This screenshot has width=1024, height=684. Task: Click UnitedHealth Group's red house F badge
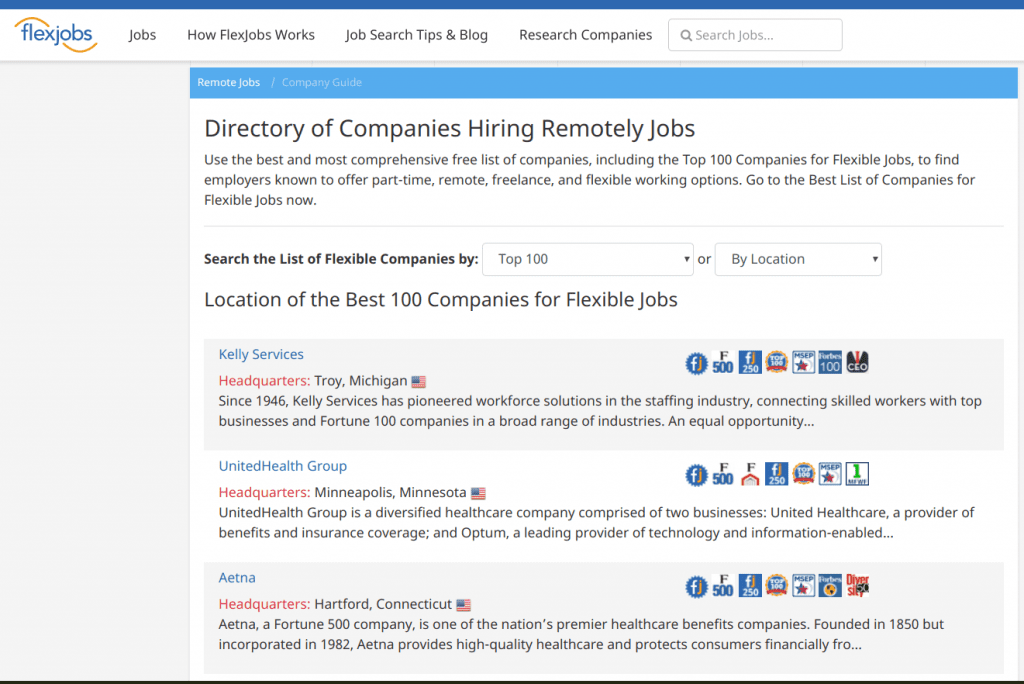pyautogui.click(x=750, y=474)
